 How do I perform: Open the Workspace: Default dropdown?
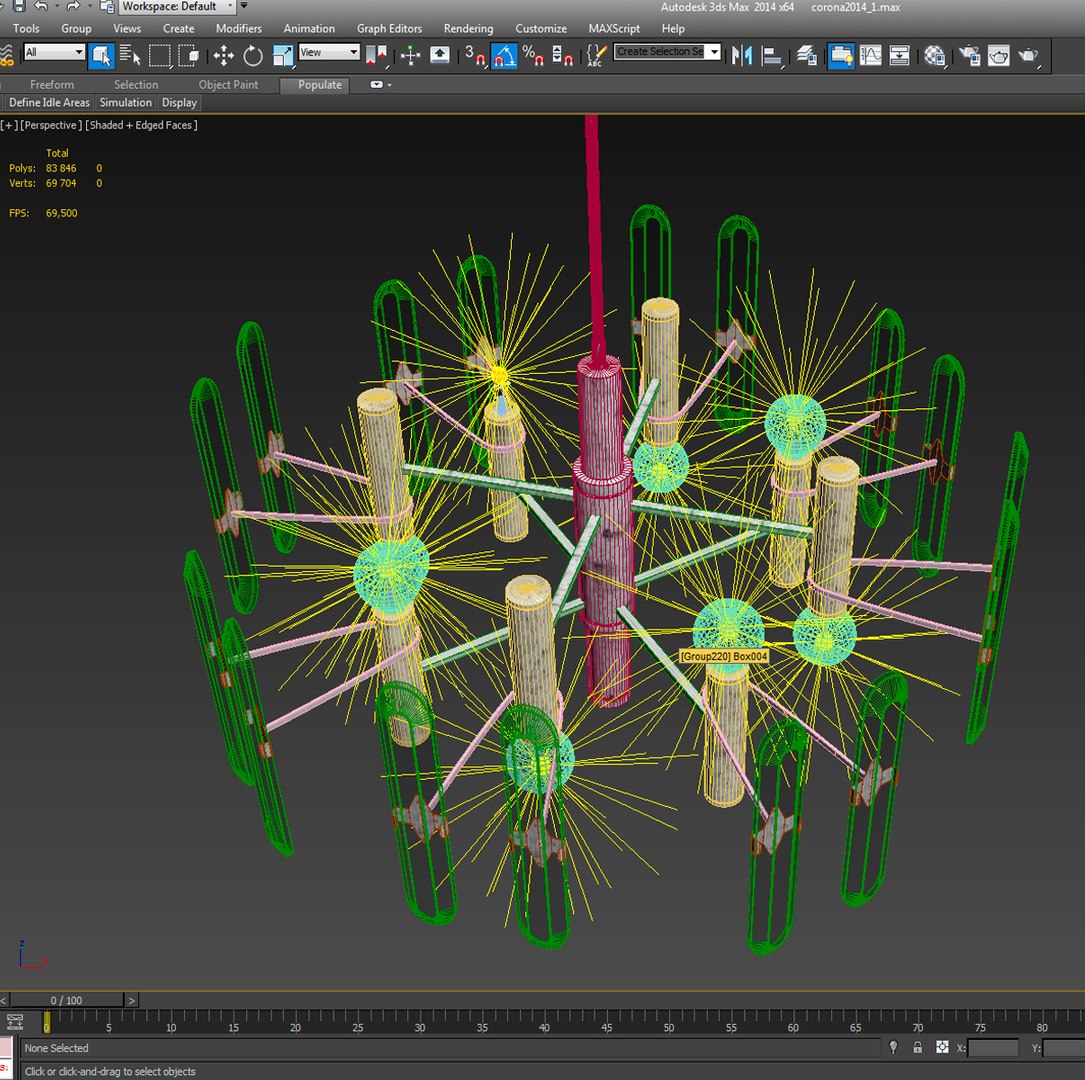tap(178, 6)
